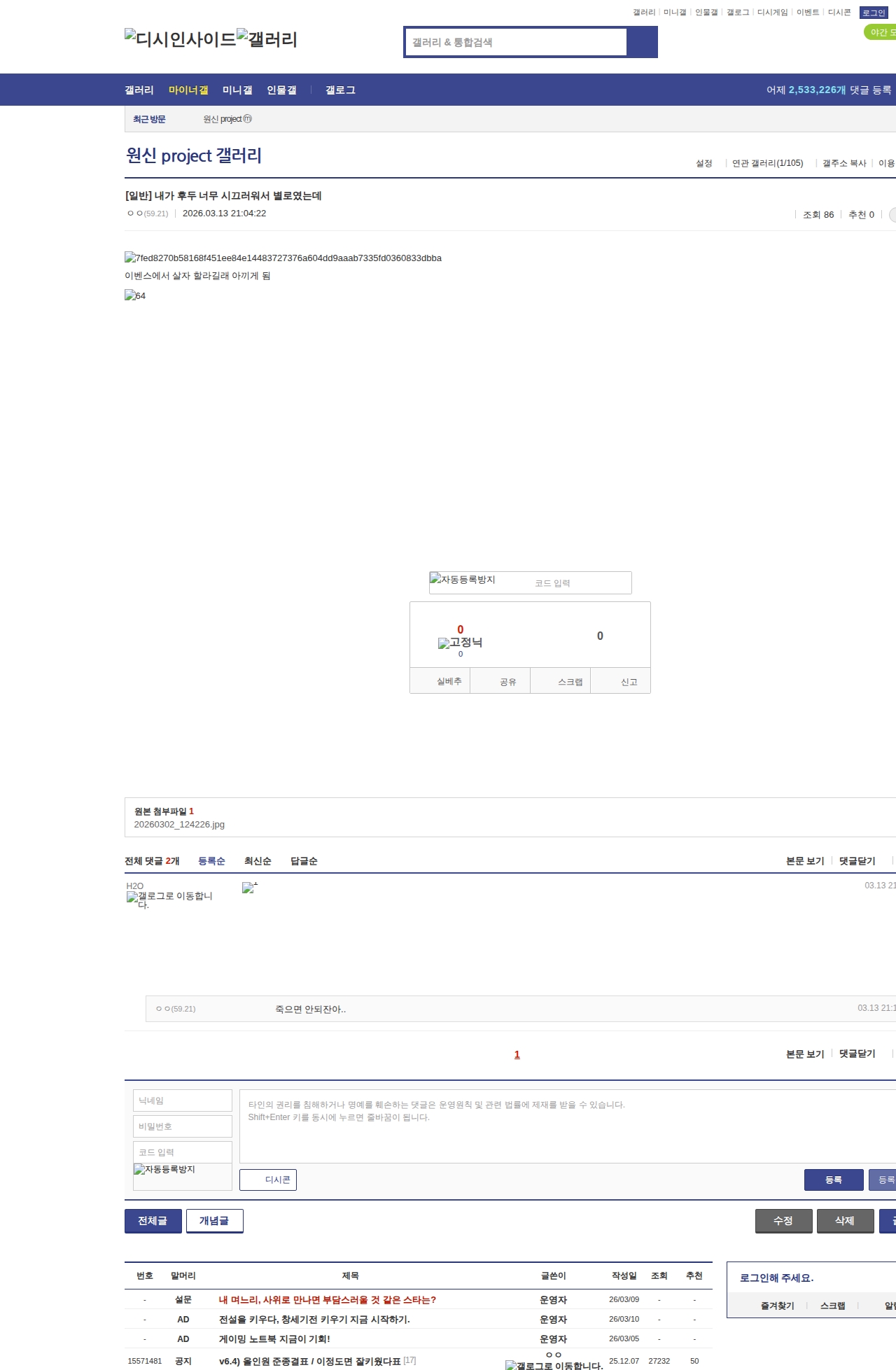The image size is (896, 1370).
Task: Open the broken image 7fed8270b58168f451ee
Action: (x=283, y=258)
